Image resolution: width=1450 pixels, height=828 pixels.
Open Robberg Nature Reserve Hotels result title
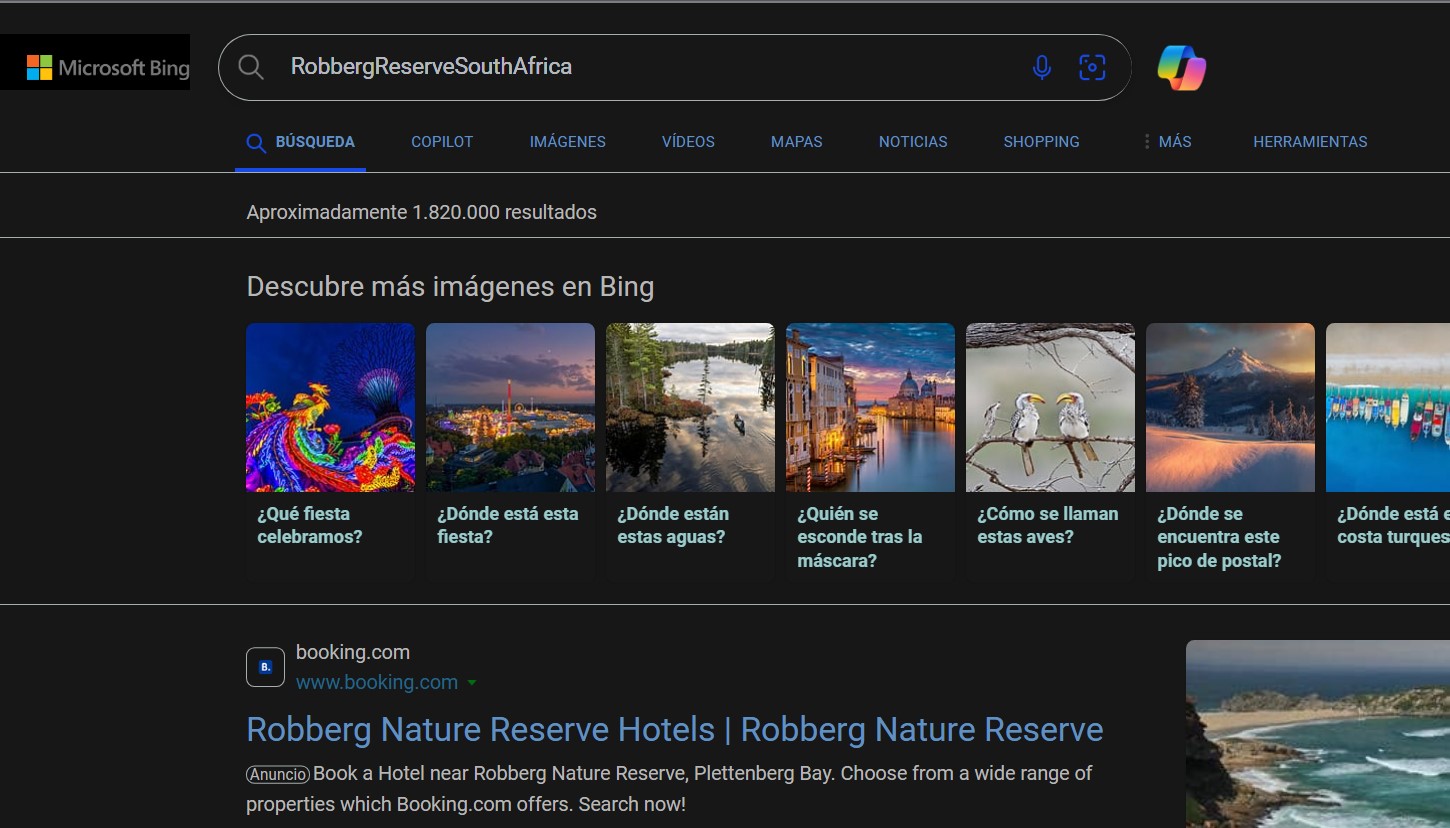tap(675, 730)
